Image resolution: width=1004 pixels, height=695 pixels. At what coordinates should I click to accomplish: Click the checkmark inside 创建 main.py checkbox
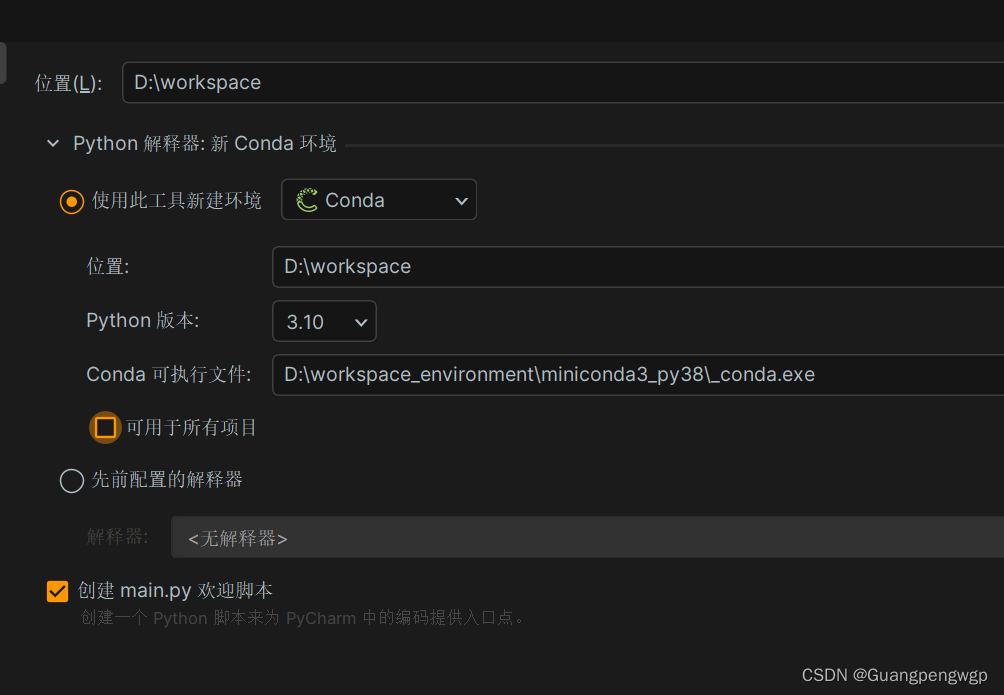(x=57, y=590)
